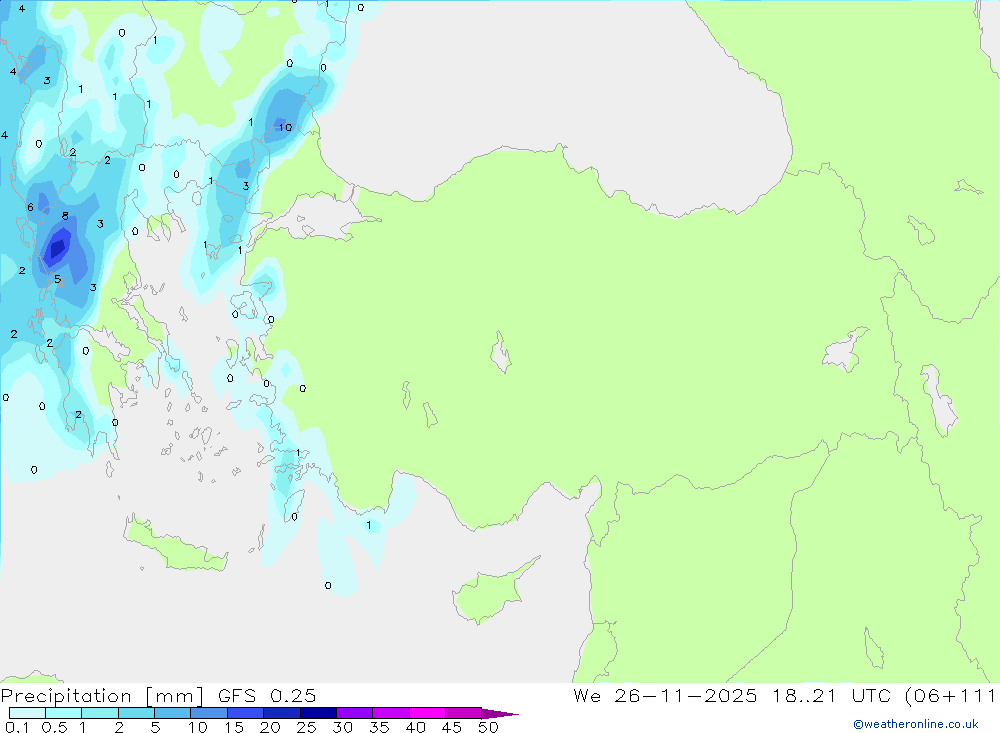Click the island of Cyprus on the map
This screenshot has height=733, width=1000.
(x=494, y=591)
